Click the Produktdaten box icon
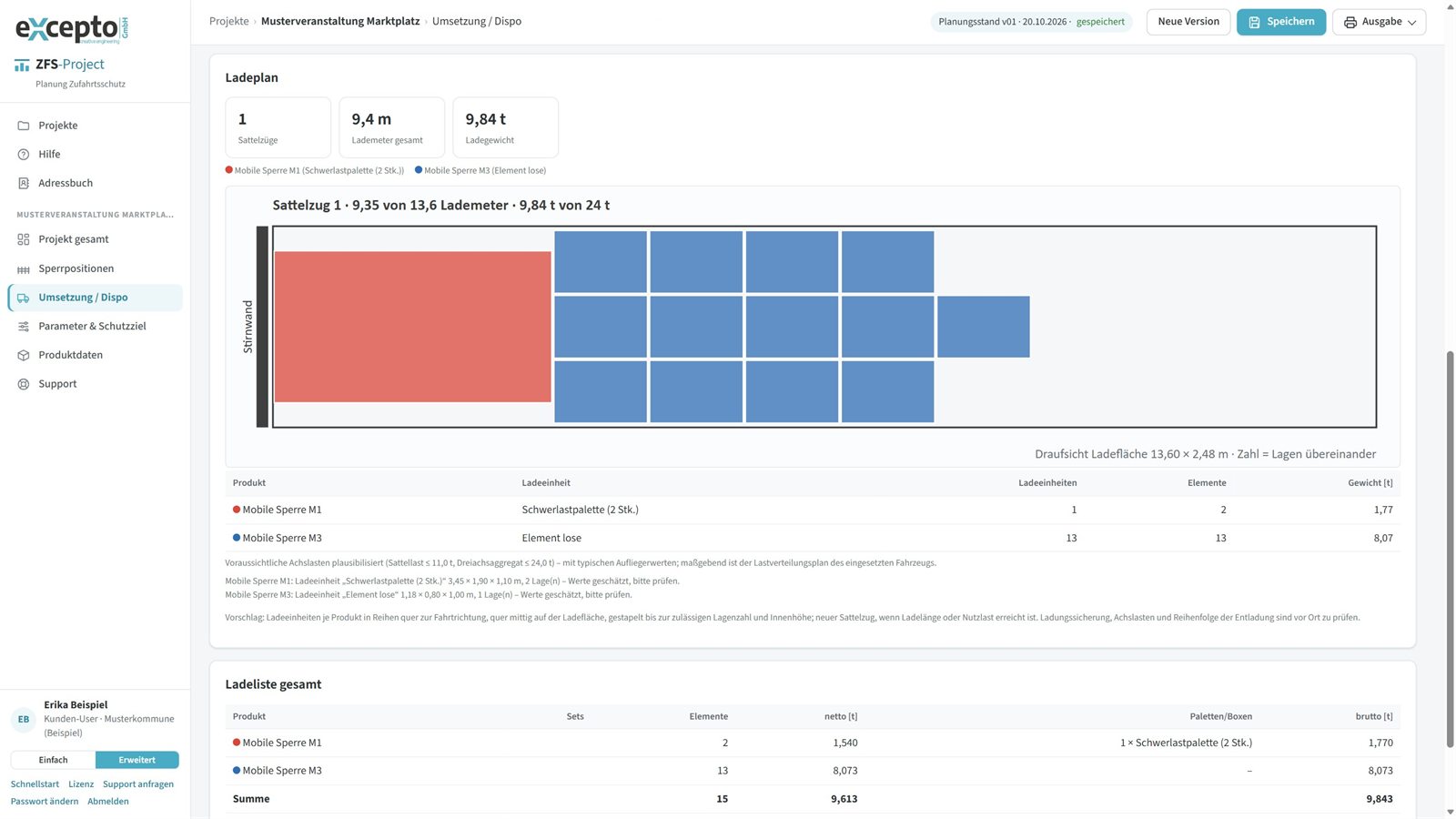This screenshot has height=819, width=1456. [x=24, y=355]
